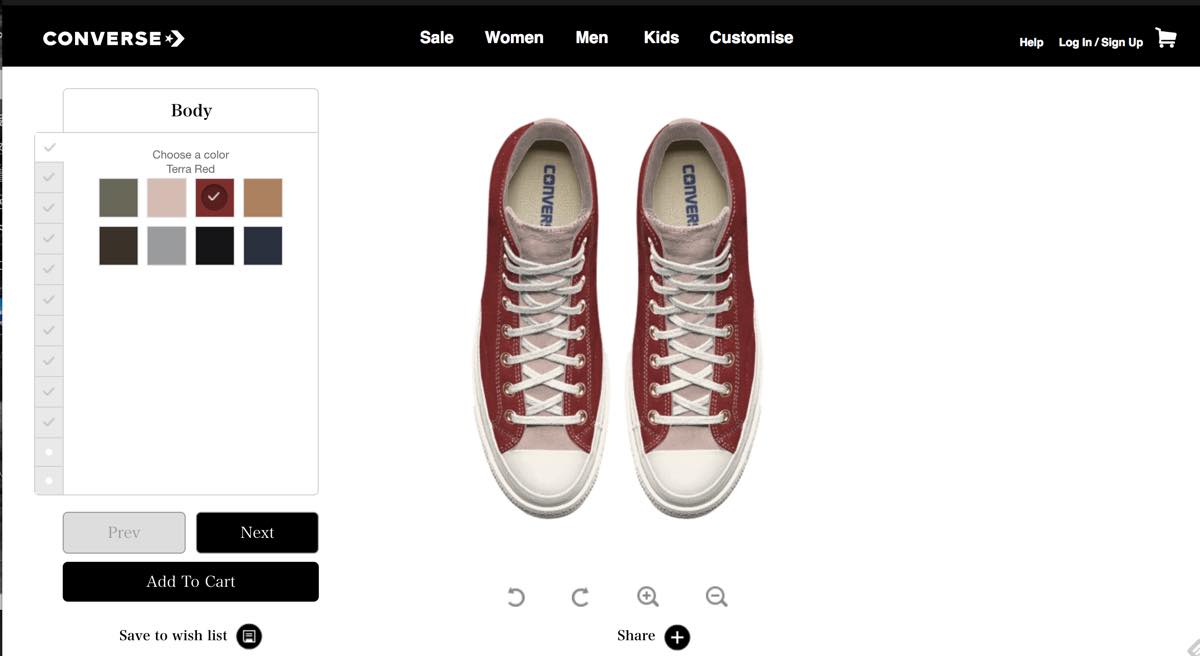Click the left shoe preview image

[540, 318]
